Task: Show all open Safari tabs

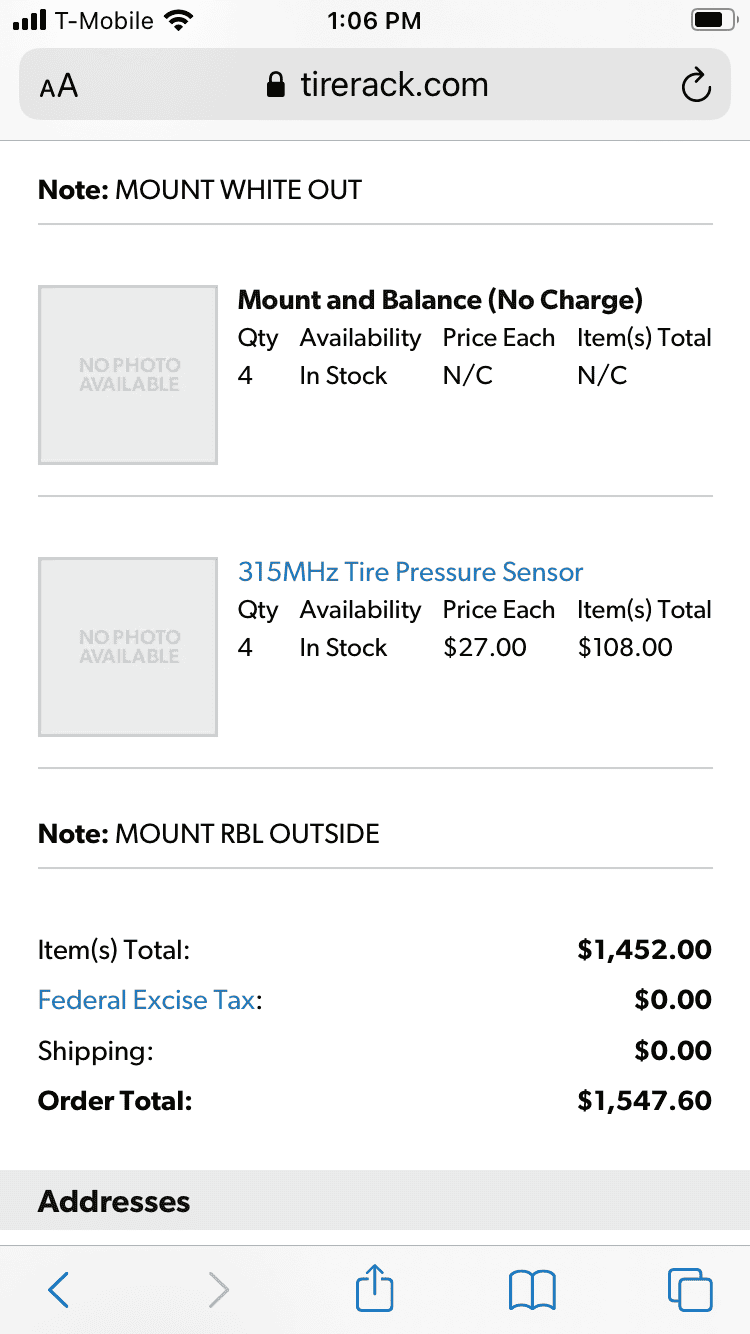Action: coord(690,1290)
